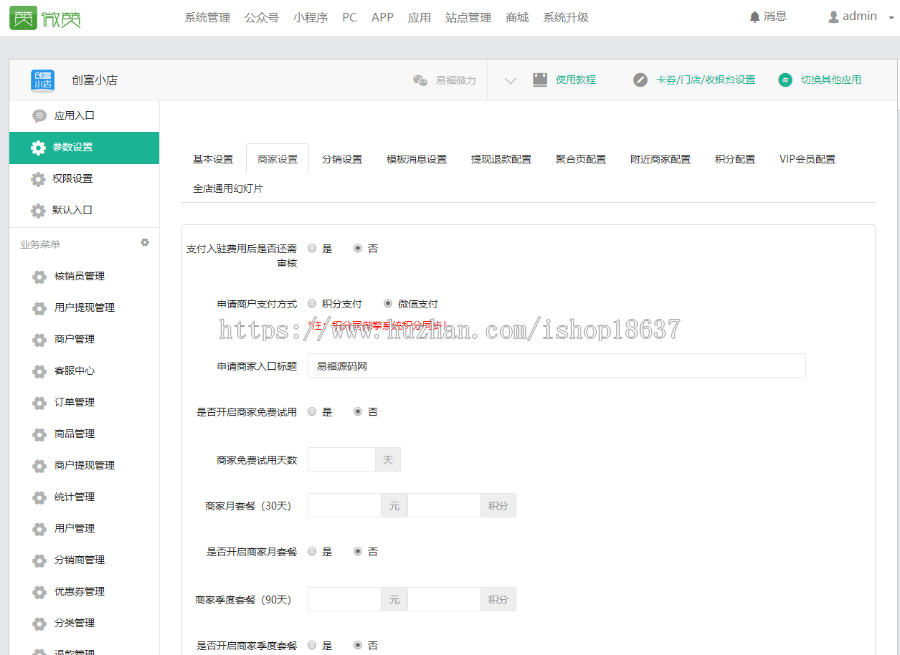Click the 应用入口 chat bubble icon
The image size is (900, 655).
click(x=39, y=116)
